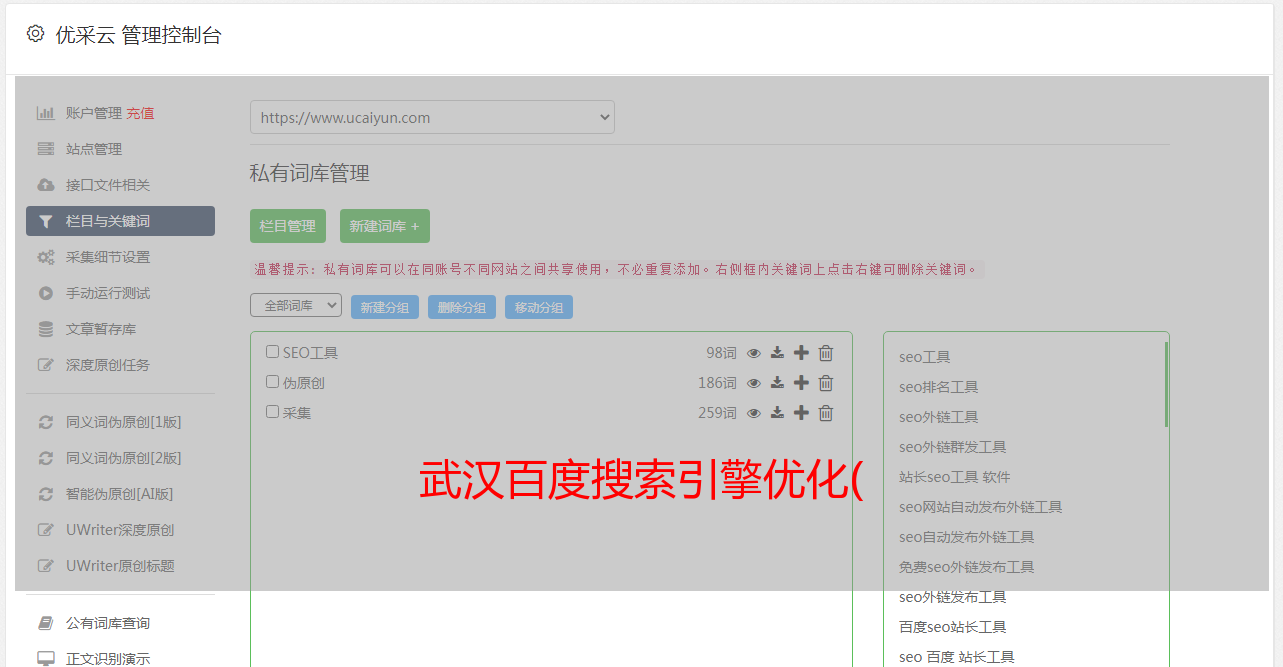The image size is (1283, 667).
Task: Open 深度原创任务 in the sidebar
Action: tap(108, 365)
